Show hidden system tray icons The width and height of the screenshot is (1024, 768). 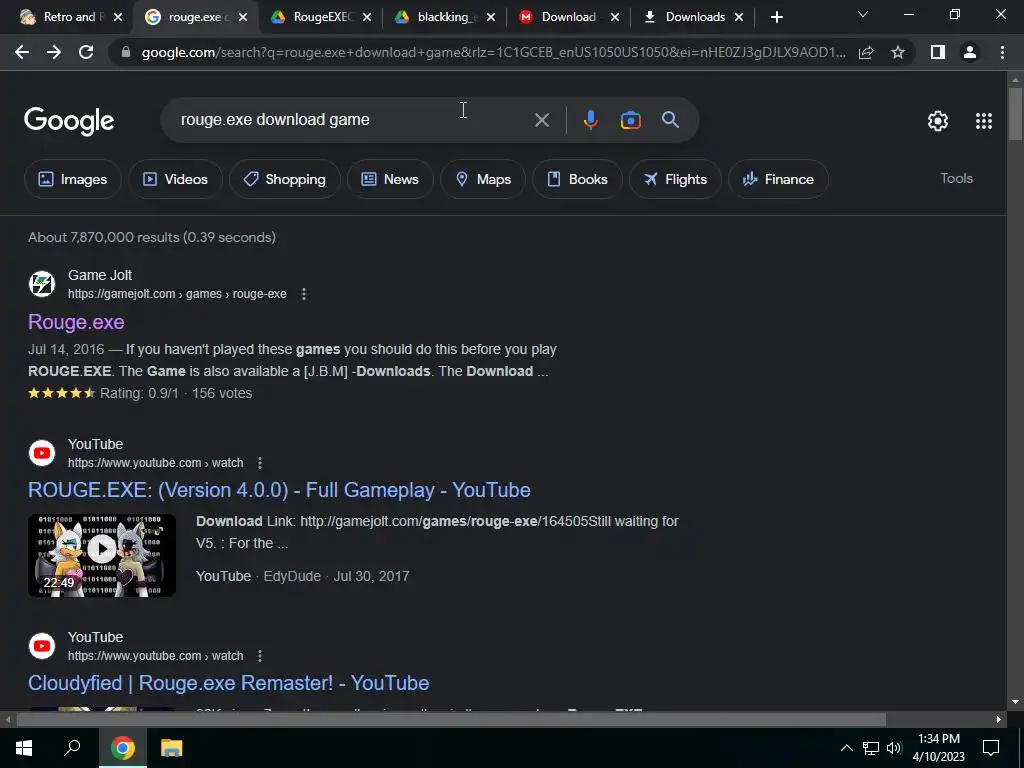pos(846,748)
